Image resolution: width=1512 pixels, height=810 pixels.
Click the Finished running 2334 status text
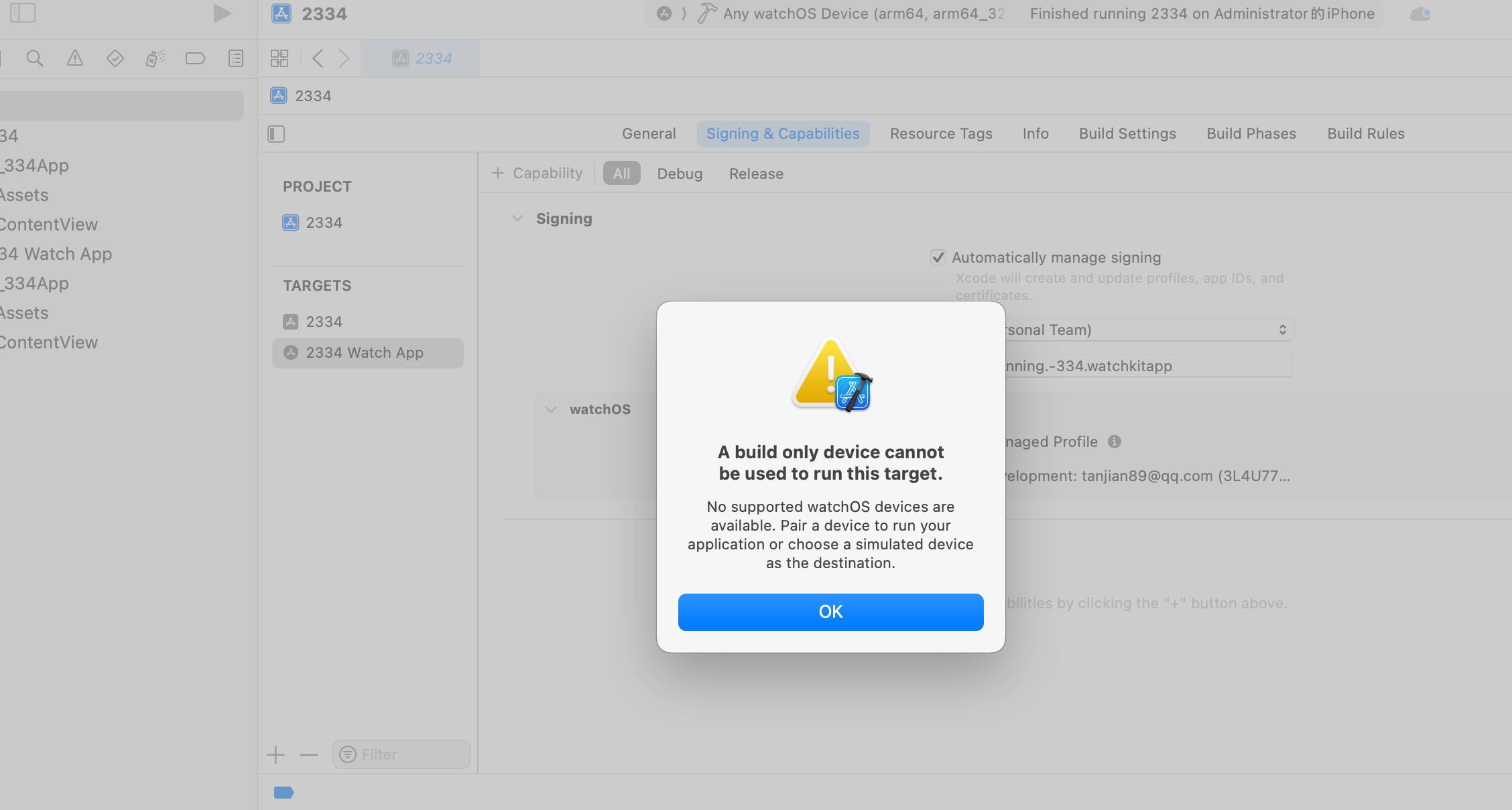click(1202, 13)
